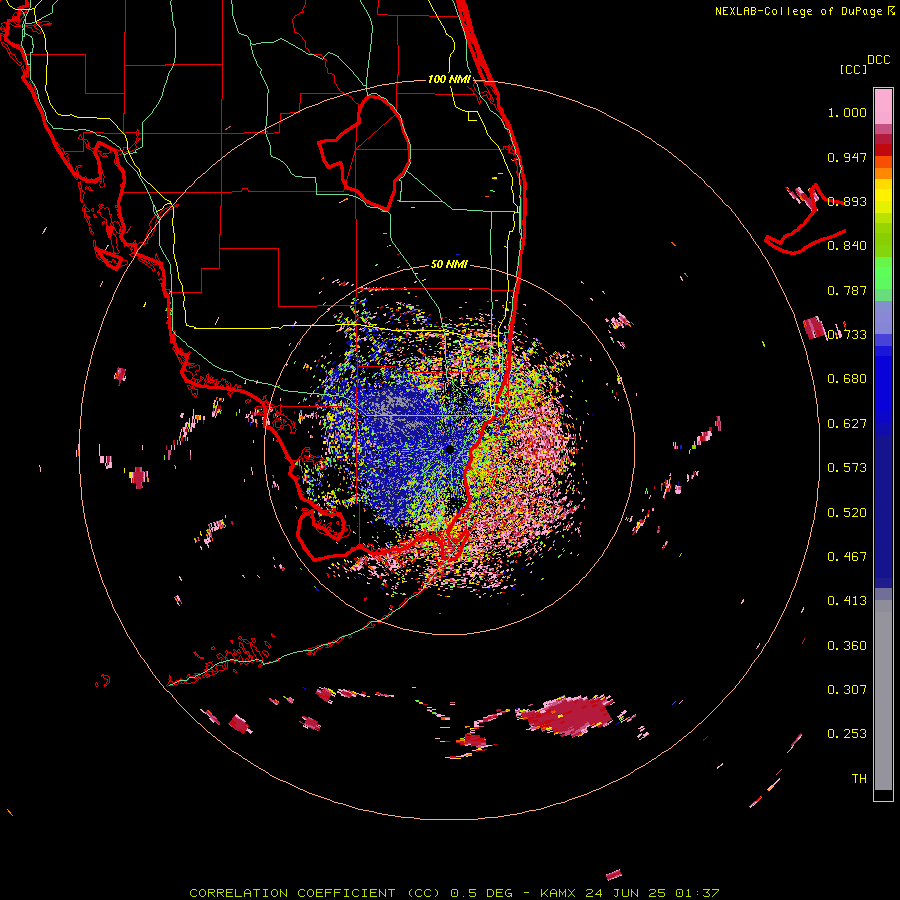This screenshot has width=900, height=900.
Task: Click the 0.733 legend value
Action: pos(847,335)
